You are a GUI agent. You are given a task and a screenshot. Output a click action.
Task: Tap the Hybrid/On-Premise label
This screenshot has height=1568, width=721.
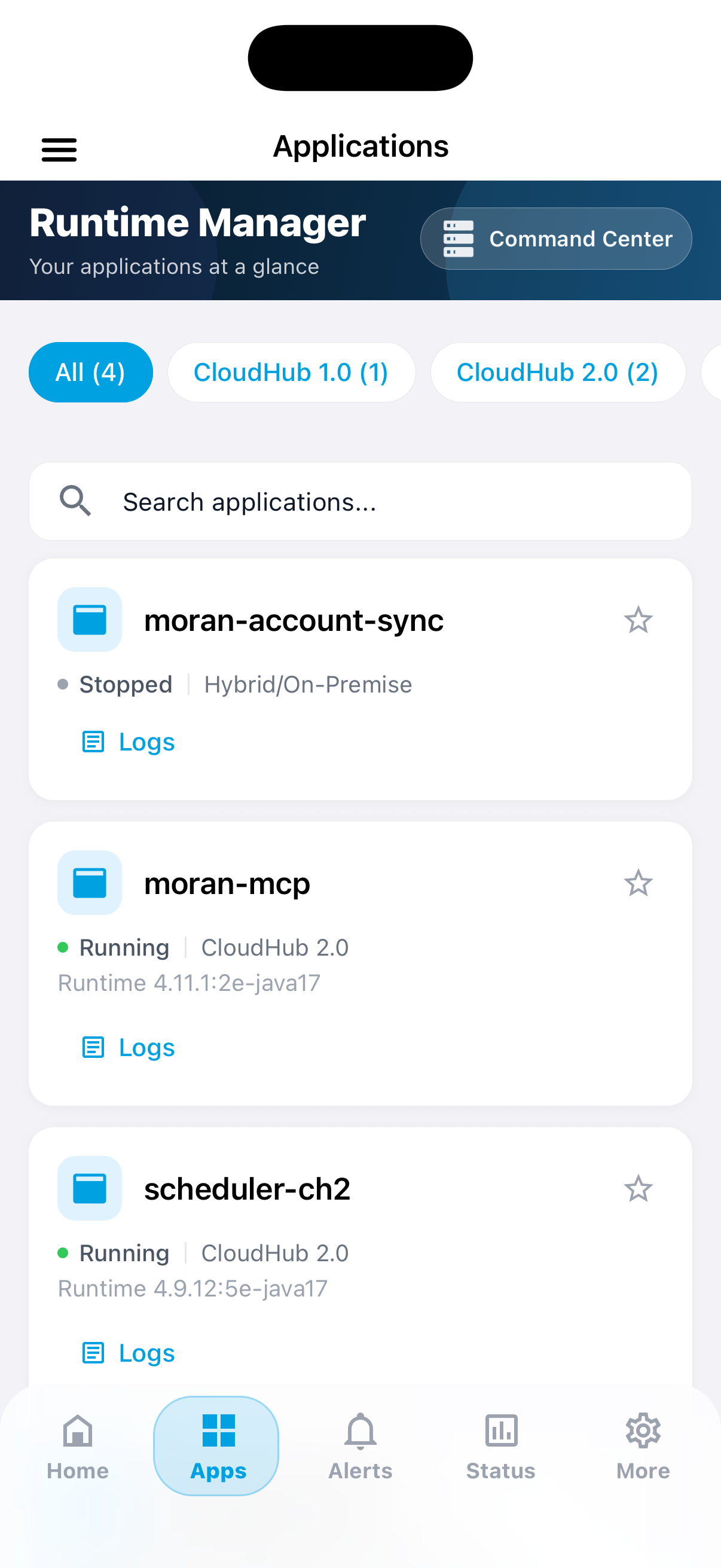coord(308,685)
